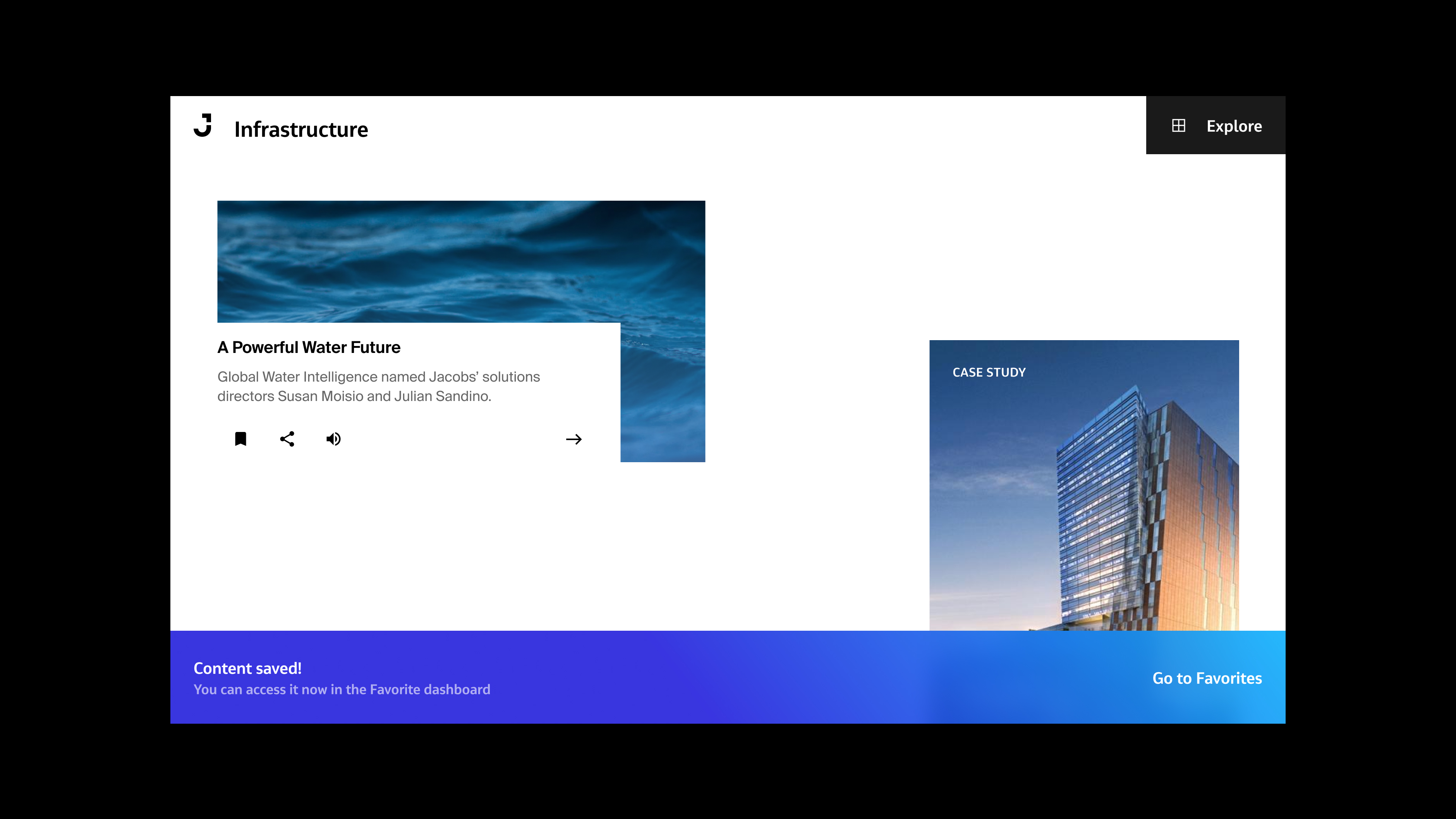Viewport: 1456px width, 819px height.
Task: Open the A Powerful Water Future headline
Action: [309, 347]
